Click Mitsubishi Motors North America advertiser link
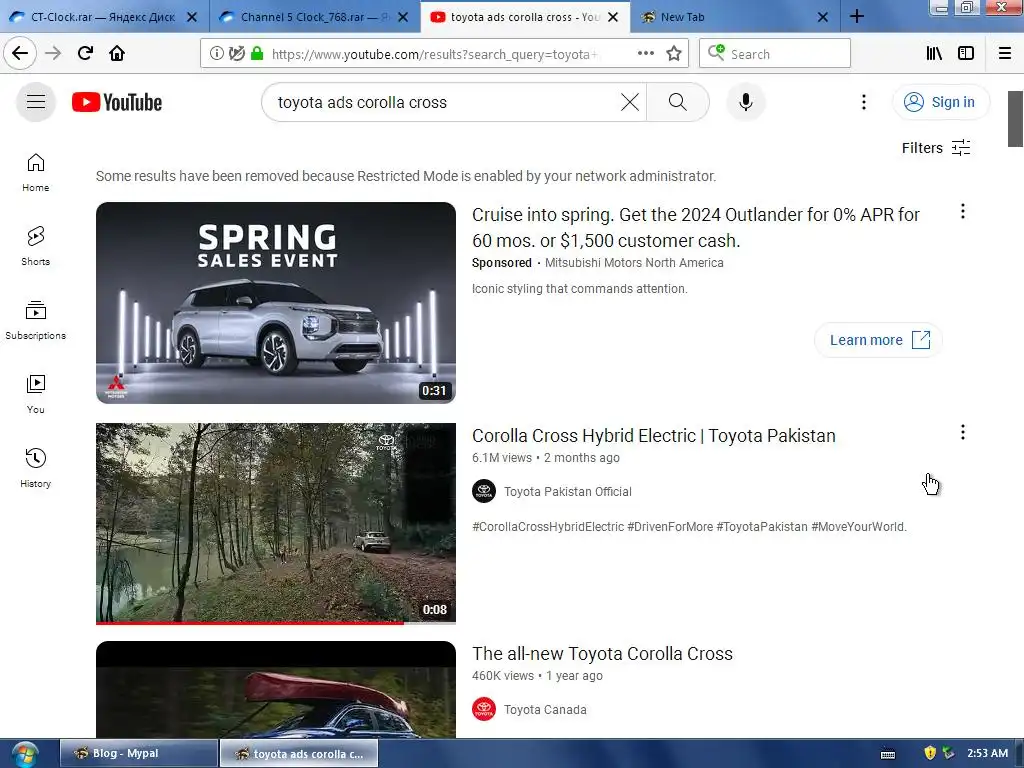The width and height of the screenshot is (1024, 768). [634, 263]
